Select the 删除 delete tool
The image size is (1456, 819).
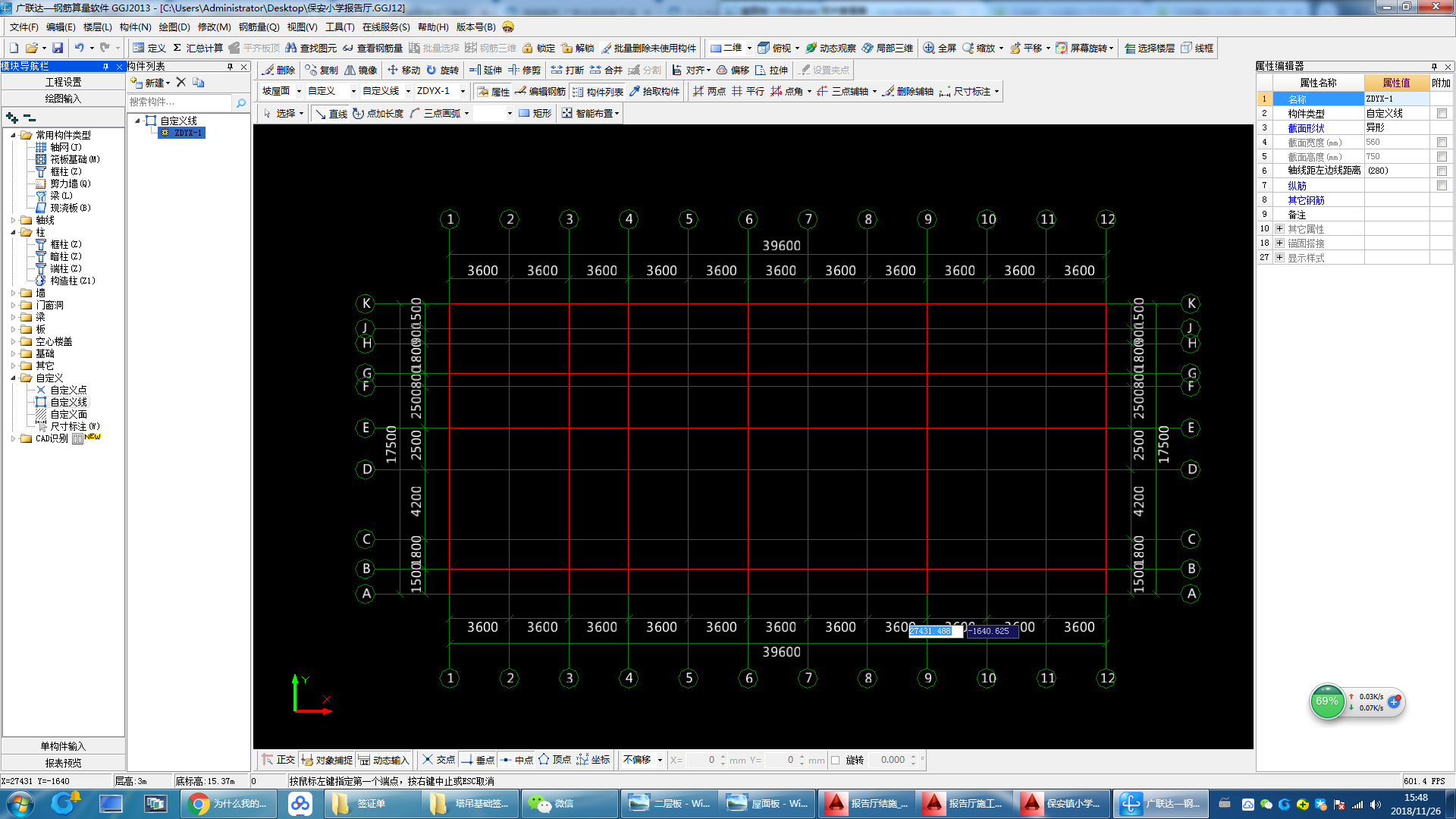tap(279, 70)
